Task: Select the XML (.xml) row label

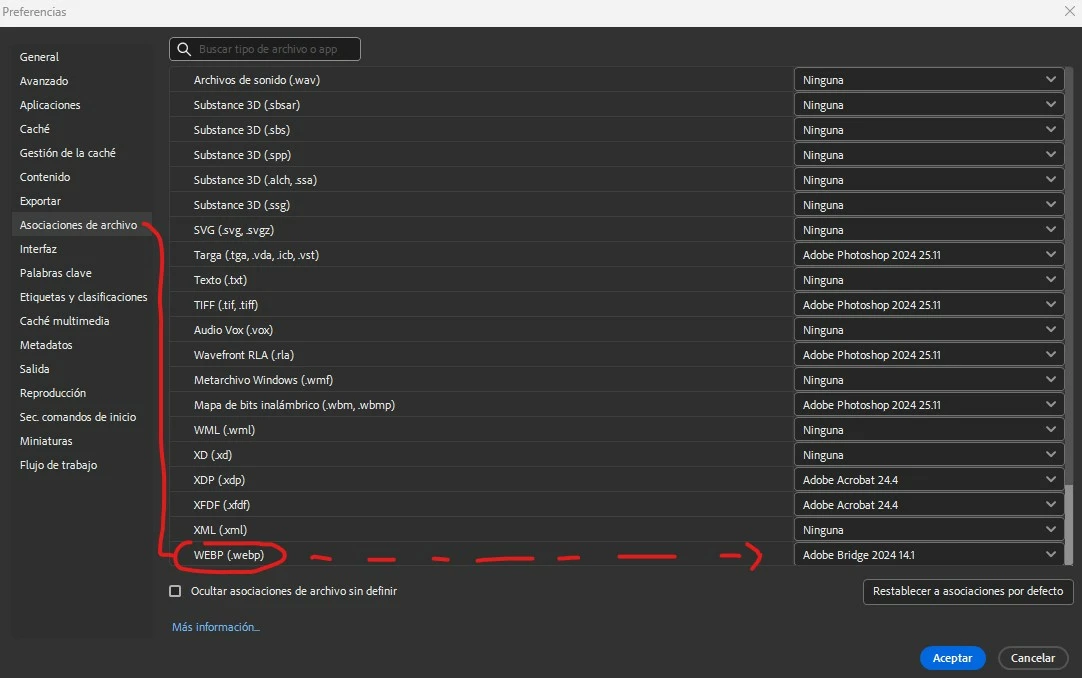Action: click(x=220, y=530)
